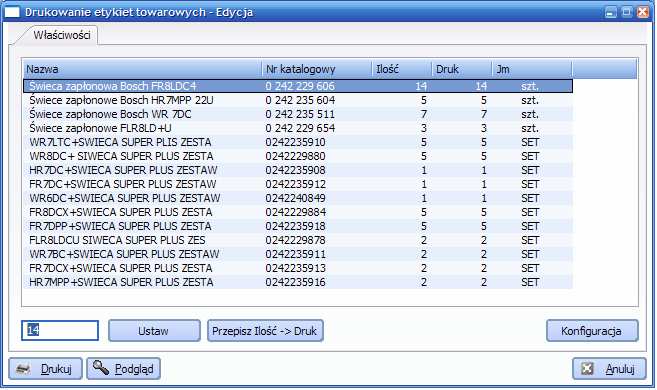657x390 pixels.
Task: Maximize the Drukowanie etykiet window
Action: pos(626,12)
